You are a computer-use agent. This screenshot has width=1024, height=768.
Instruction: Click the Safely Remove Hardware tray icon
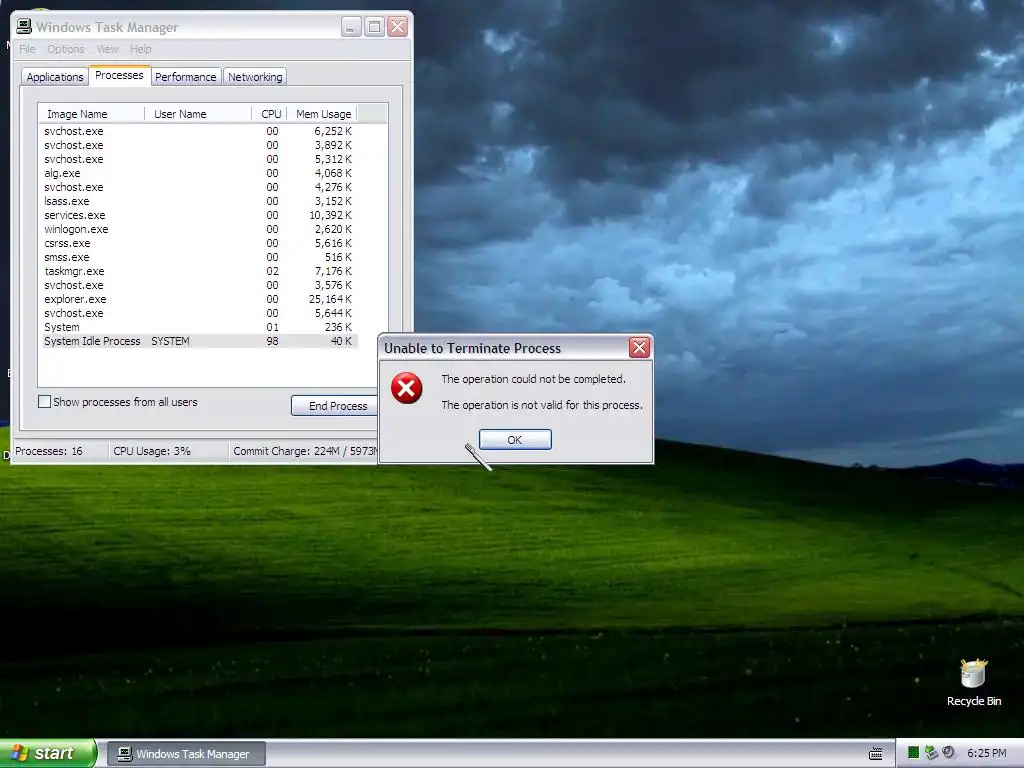point(931,753)
